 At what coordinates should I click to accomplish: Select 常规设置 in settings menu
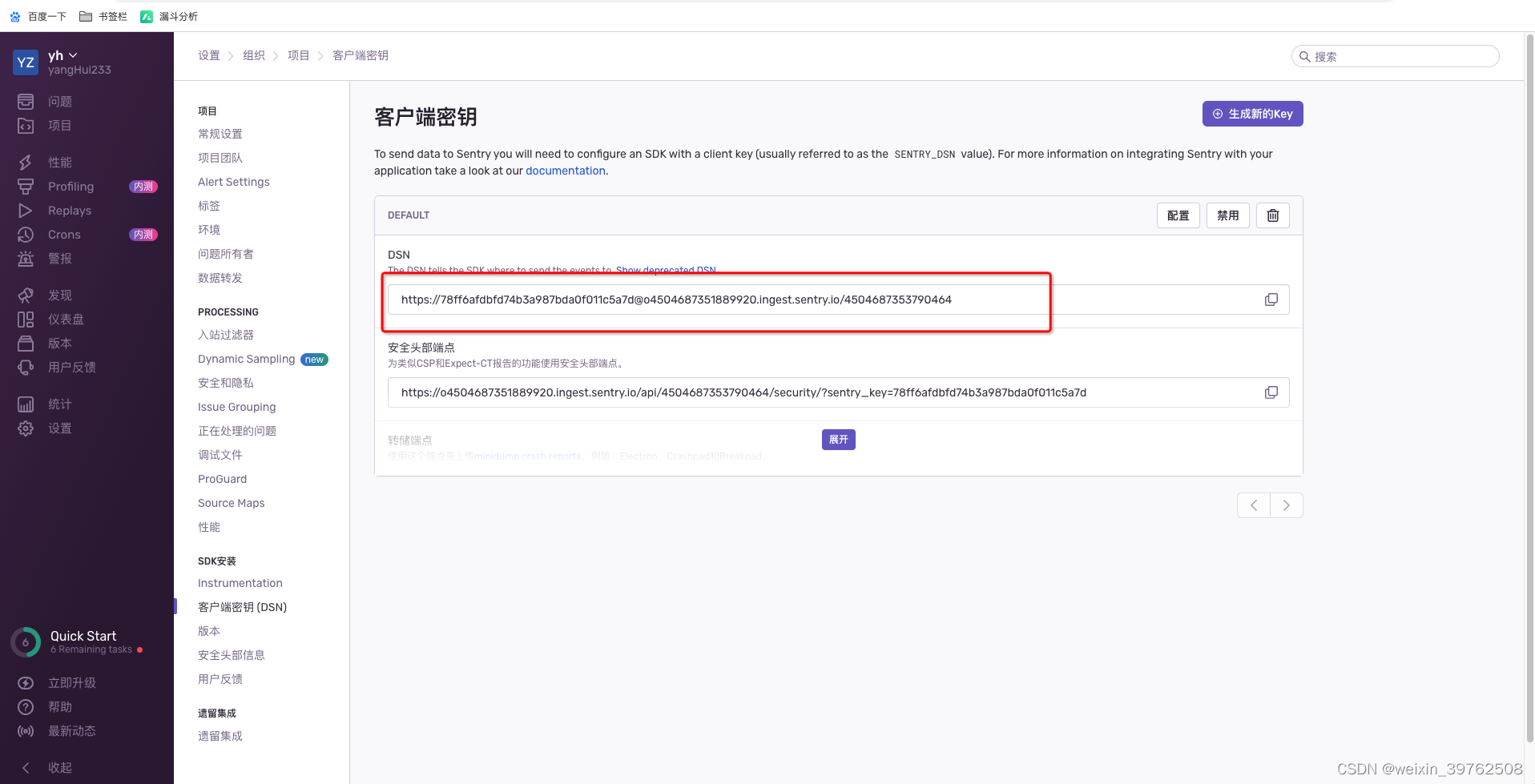click(x=220, y=134)
